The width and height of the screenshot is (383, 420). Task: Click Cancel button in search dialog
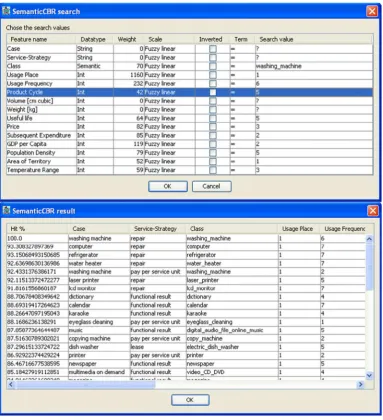click(x=211, y=186)
